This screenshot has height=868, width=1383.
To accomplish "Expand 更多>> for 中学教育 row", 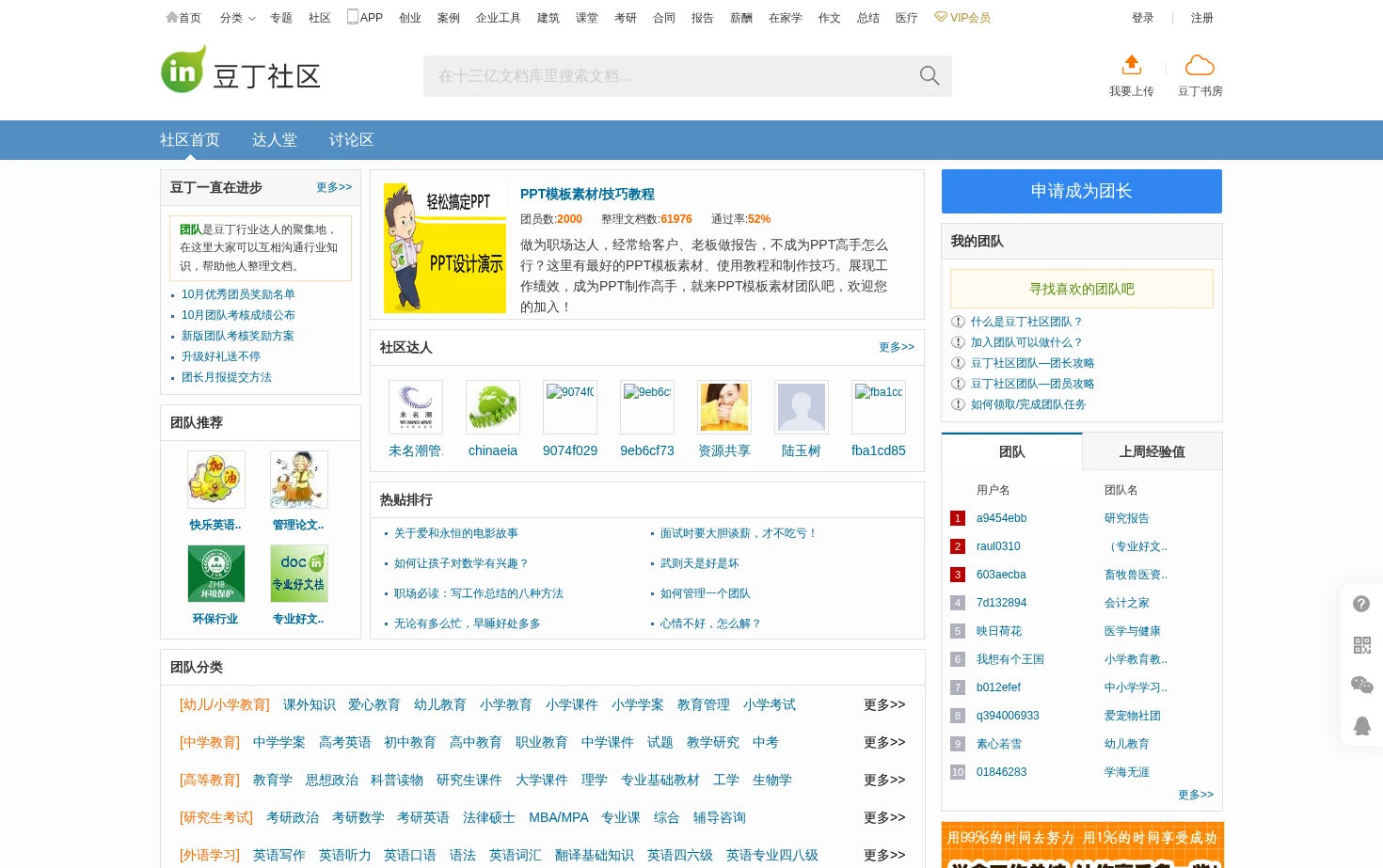I will pyautogui.click(x=884, y=742).
